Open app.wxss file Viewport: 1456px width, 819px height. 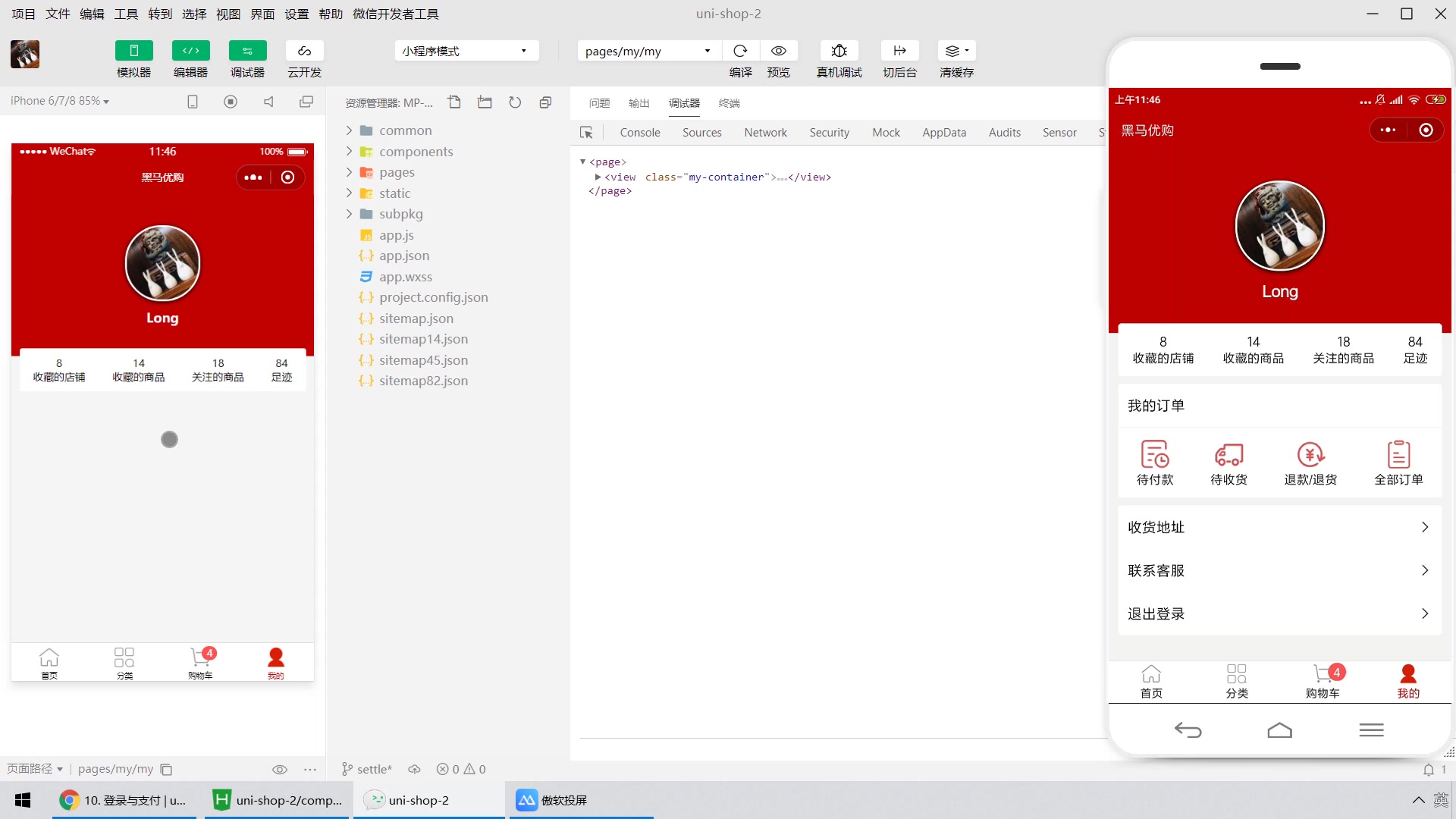[405, 277]
